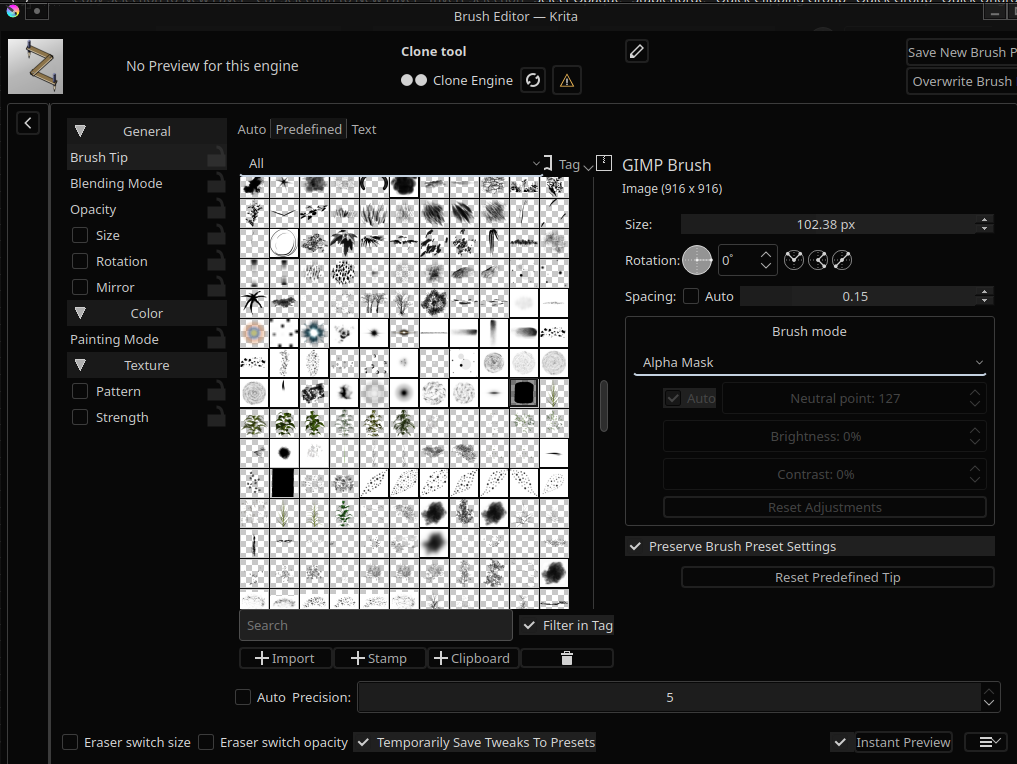The width and height of the screenshot is (1017, 764).
Task: Enable the Rotation option checkbox
Action: (80, 261)
